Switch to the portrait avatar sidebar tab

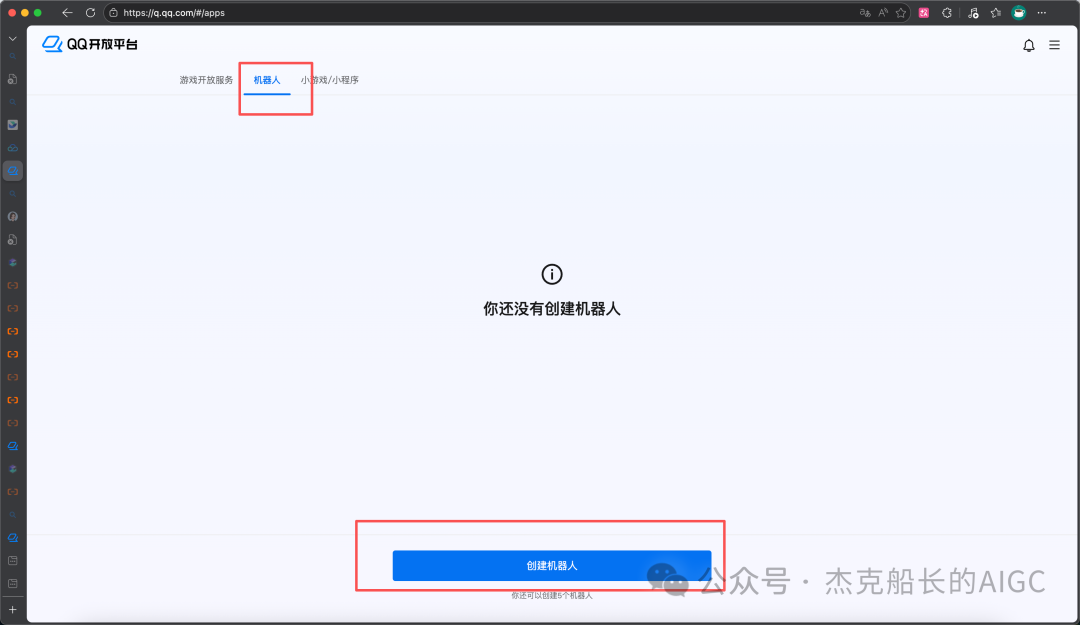pos(12,216)
